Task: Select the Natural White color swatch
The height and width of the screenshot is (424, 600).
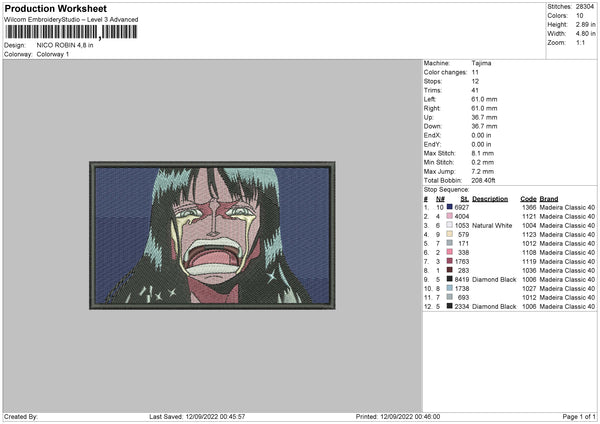Action: pos(450,225)
